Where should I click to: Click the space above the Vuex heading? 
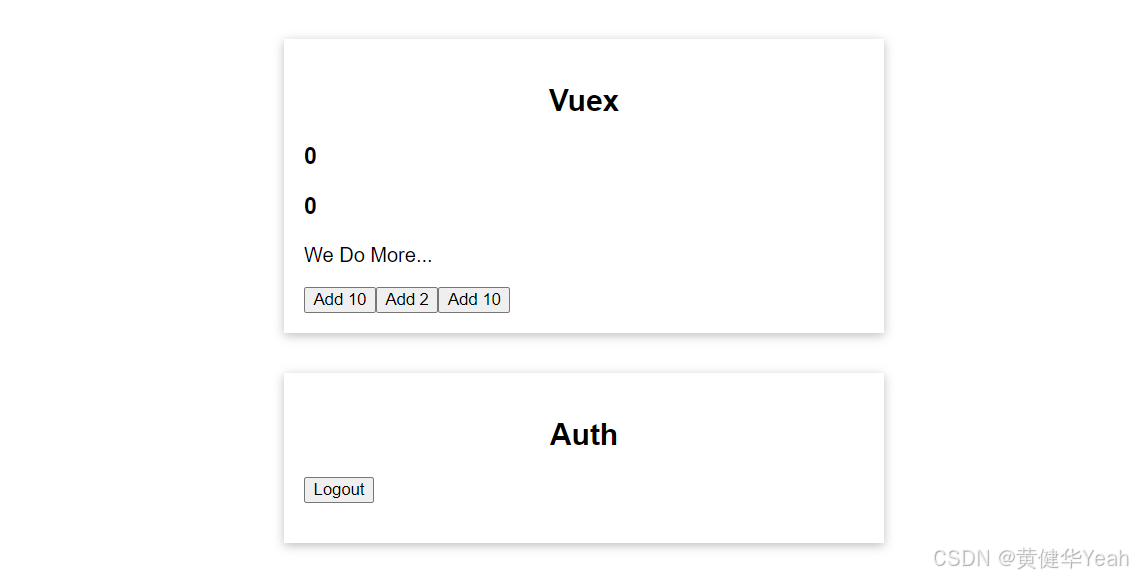point(583,60)
